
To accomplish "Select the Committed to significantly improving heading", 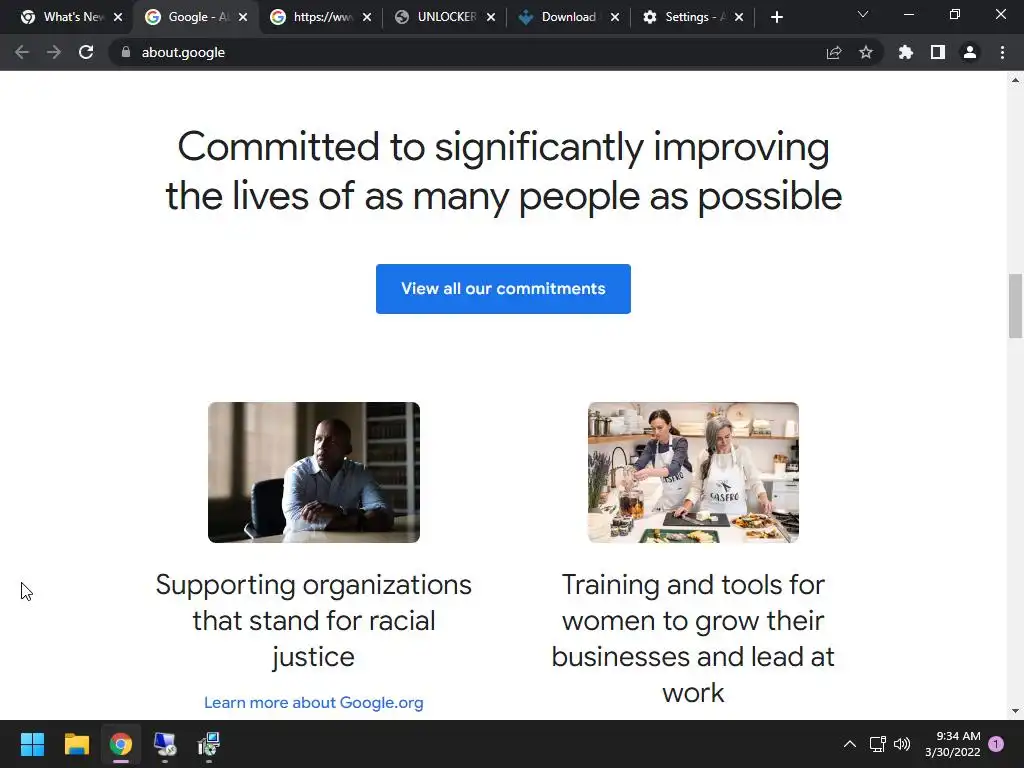I will tap(504, 171).
